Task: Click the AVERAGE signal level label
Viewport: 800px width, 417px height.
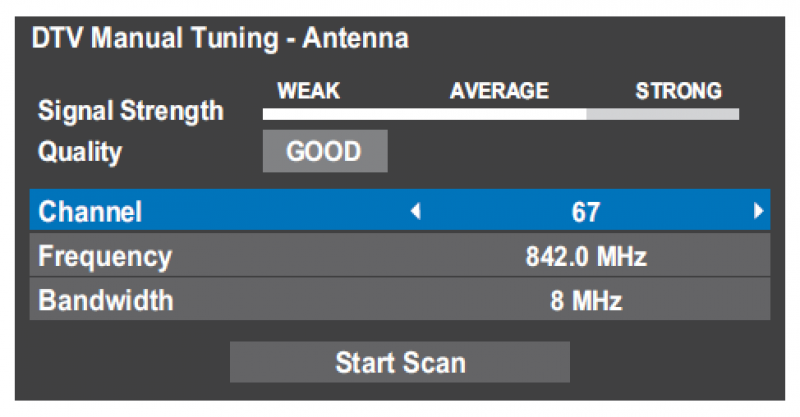Action: 499,91
